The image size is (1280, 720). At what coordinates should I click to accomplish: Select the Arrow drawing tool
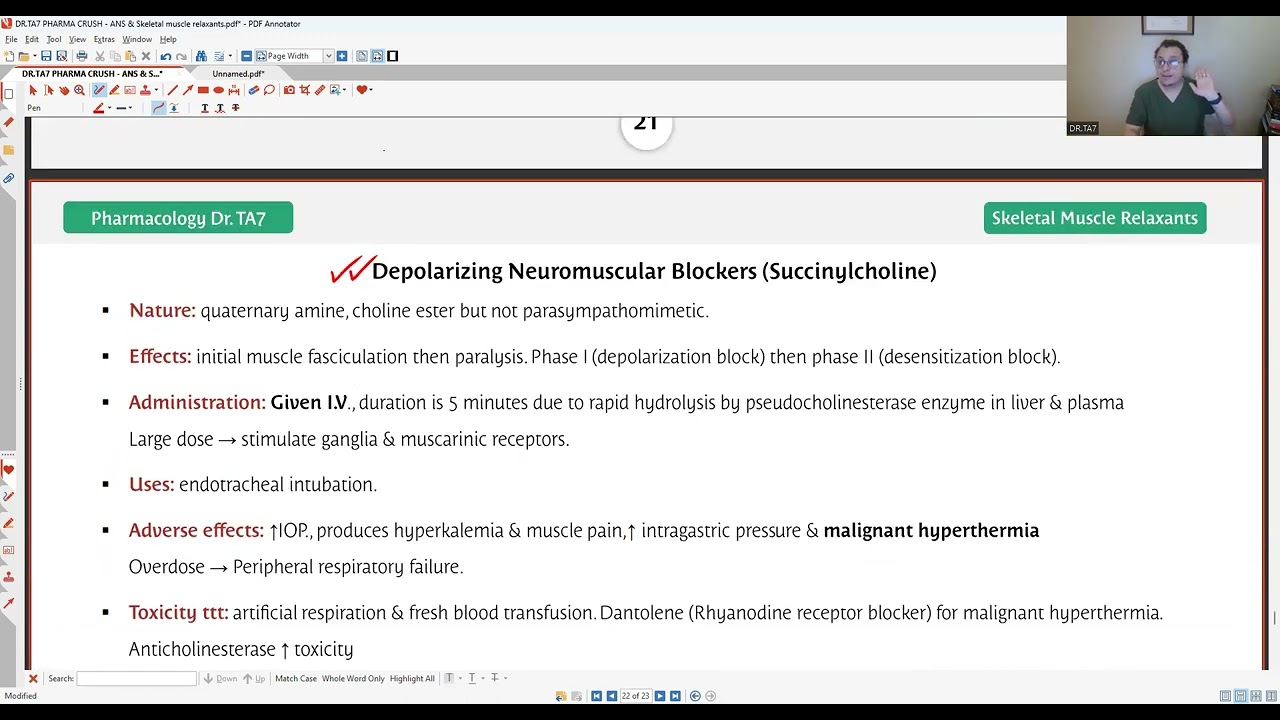click(x=188, y=90)
